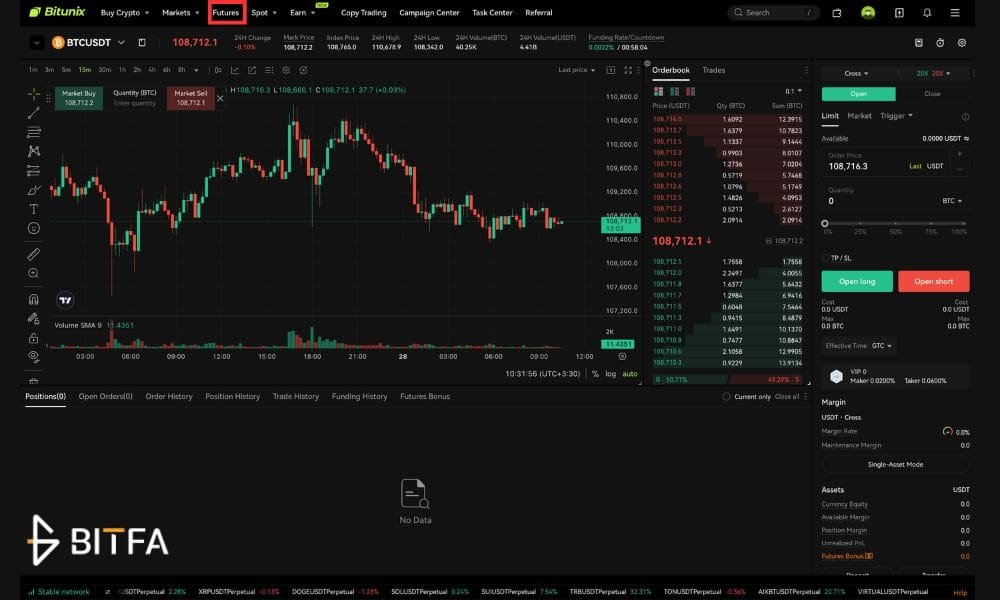Toggle percent scale on chart
Screen dimensions: 1000x600
[x=595, y=374]
